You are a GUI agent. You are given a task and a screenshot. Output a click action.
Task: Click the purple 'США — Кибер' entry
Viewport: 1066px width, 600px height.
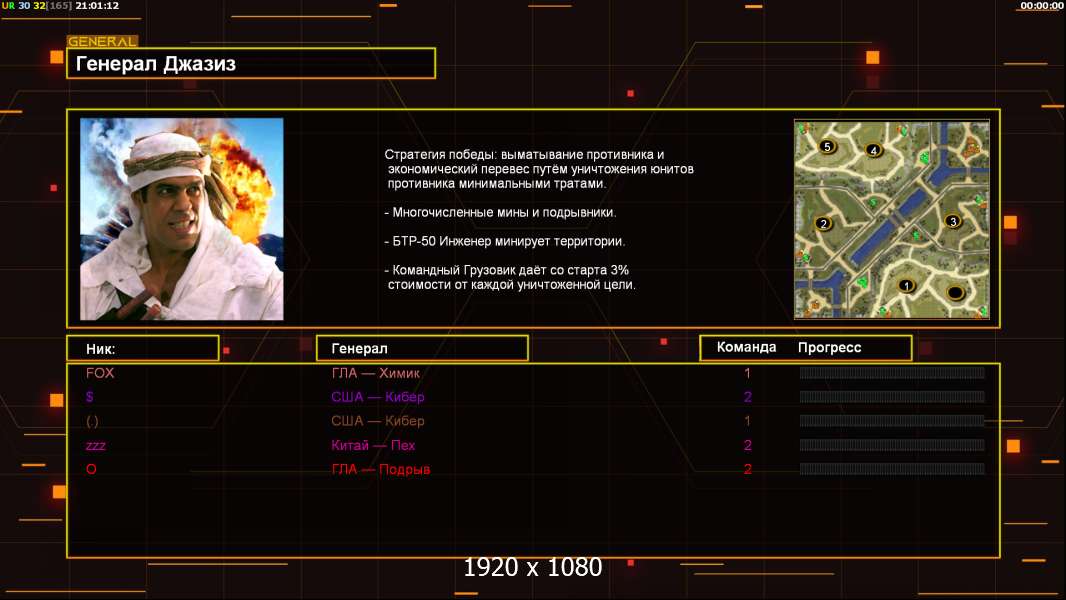click(377, 397)
